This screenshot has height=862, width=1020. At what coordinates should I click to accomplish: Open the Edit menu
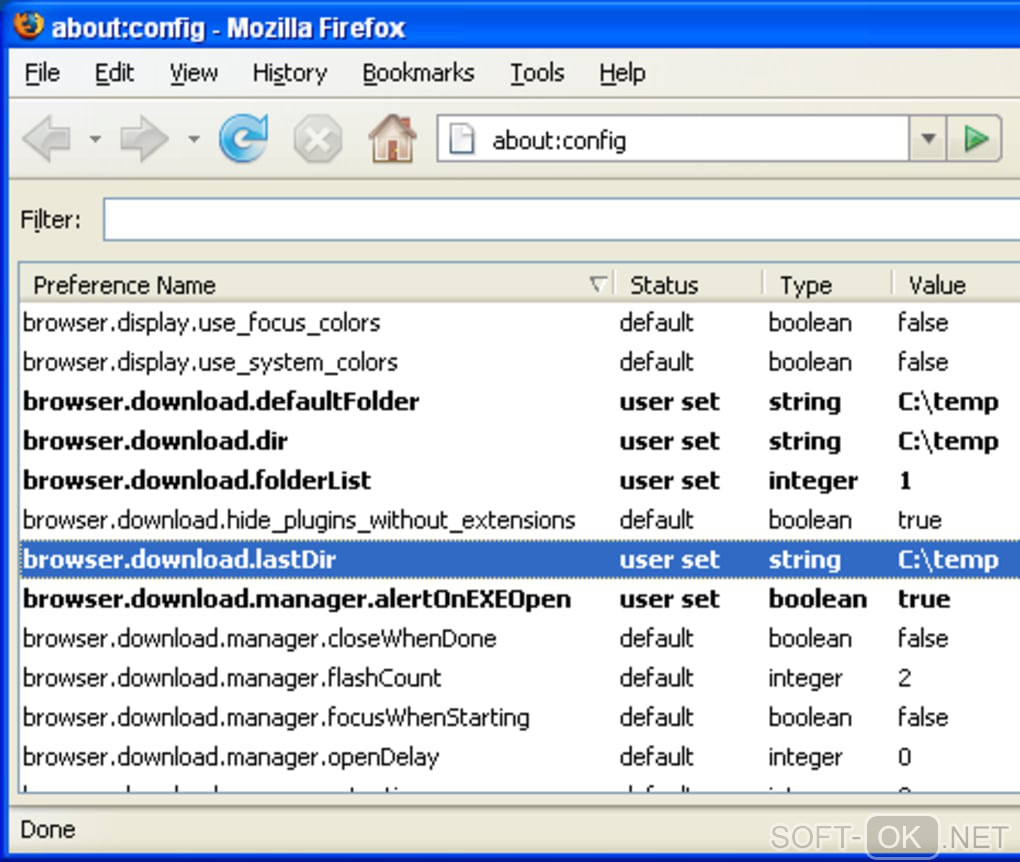point(114,73)
